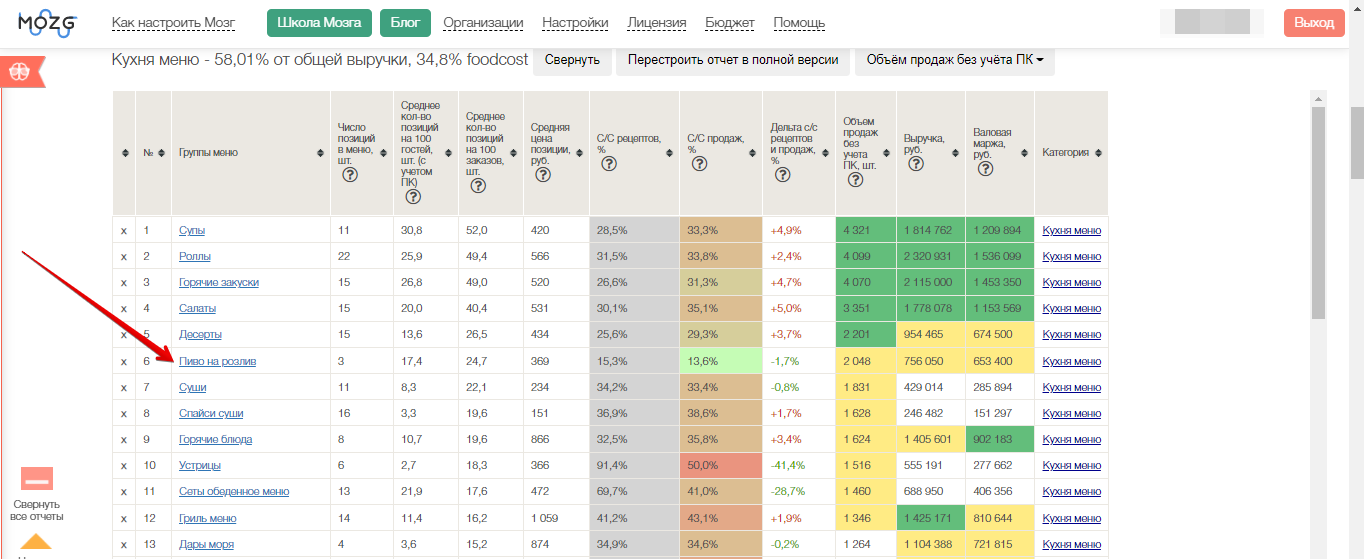Click the orange up-arrow icon at bottom left
Viewport: 1364px width, 559px height.
[x=36, y=542]
